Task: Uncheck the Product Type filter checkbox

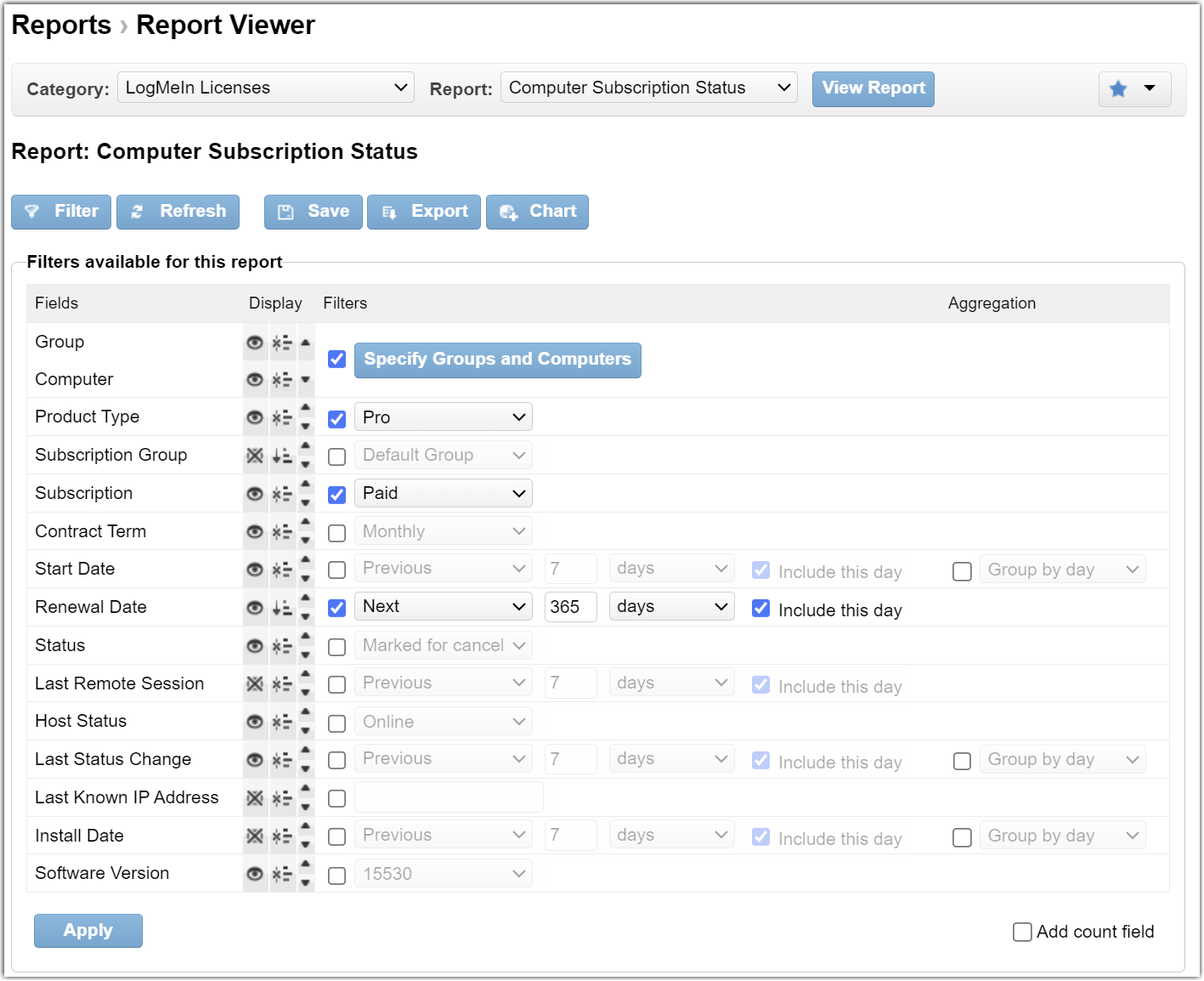Action: (337, 419)
